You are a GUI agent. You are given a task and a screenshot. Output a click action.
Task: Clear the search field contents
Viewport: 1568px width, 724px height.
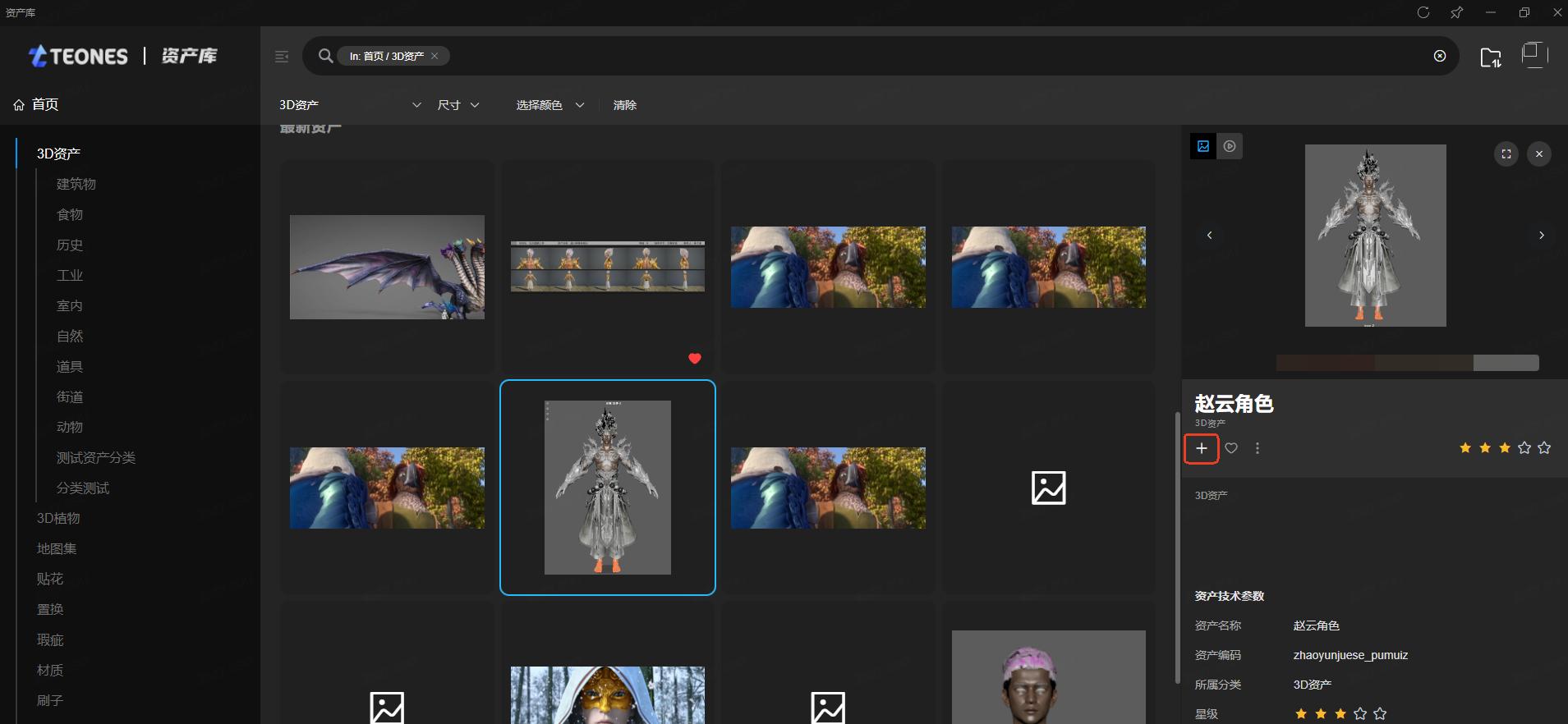[x=1440, y=56]
